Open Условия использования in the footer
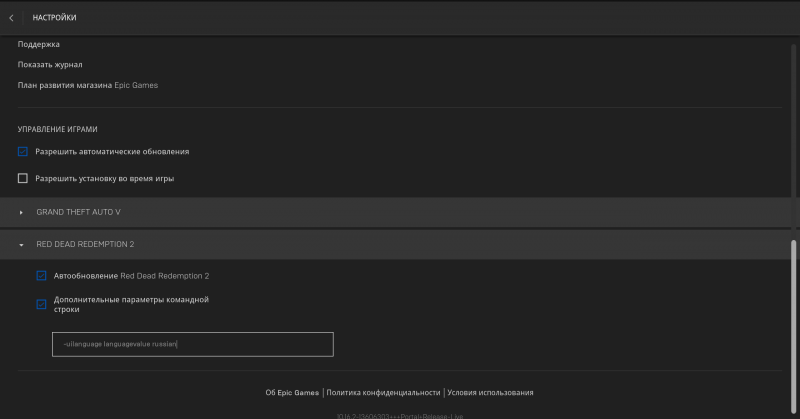Screen dimensions: 800x419 [x=490, y=393]
